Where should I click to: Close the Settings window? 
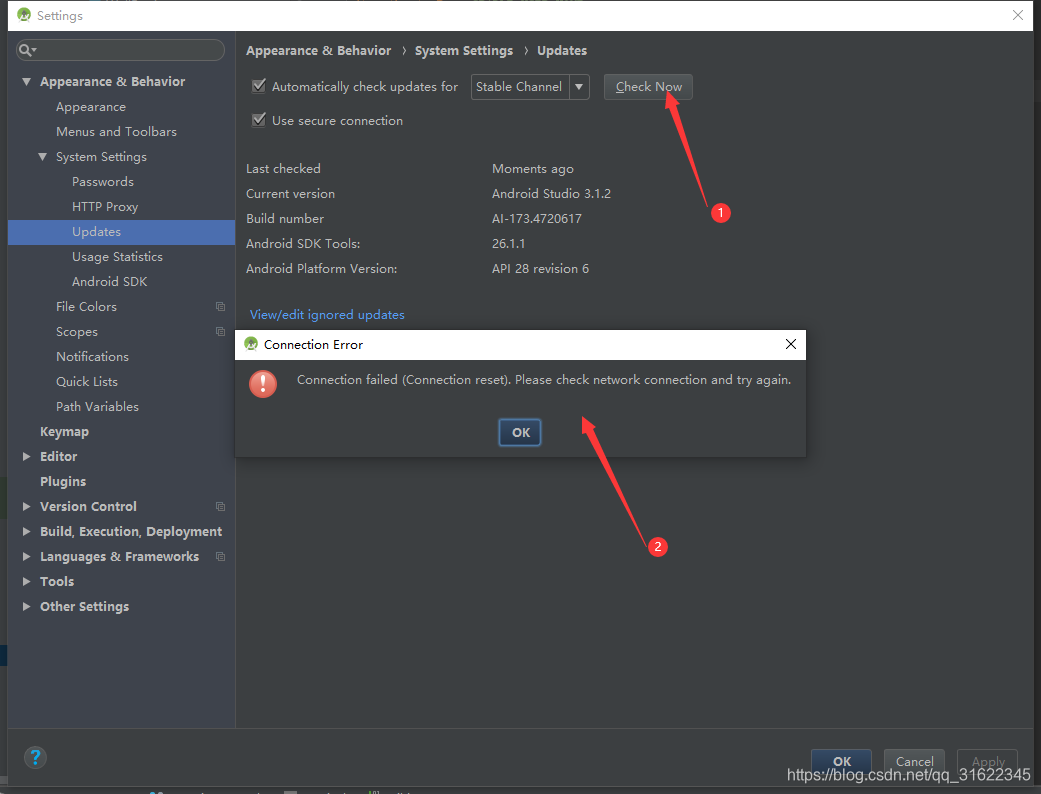(1018, 15)
